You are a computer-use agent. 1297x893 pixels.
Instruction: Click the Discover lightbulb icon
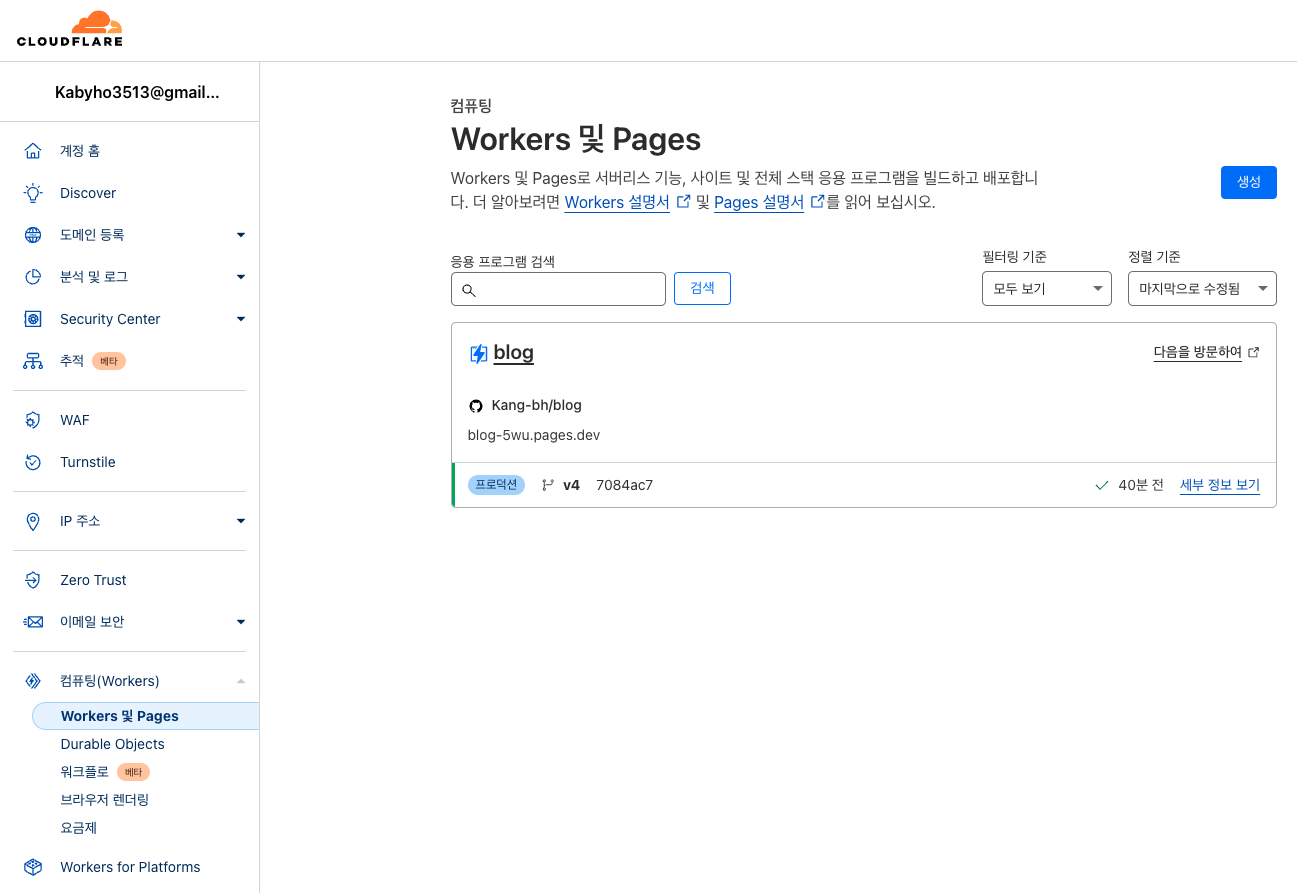click(33, 193)
